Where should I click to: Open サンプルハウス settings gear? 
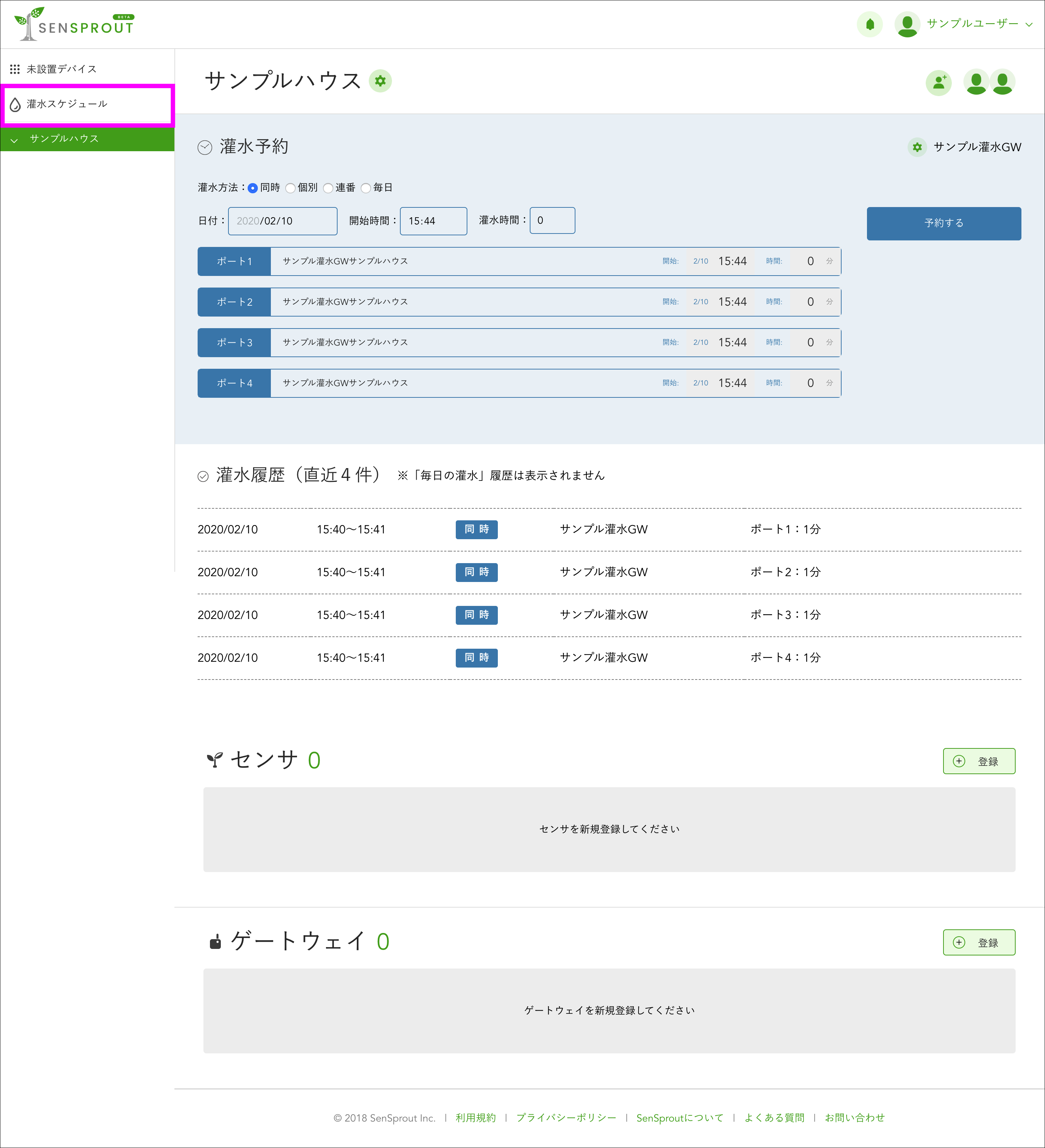coord(380,81)
